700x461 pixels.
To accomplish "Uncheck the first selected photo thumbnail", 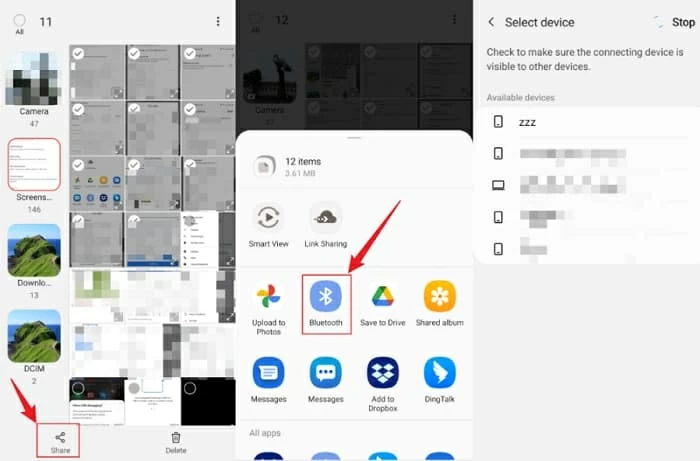I will 79,53.
